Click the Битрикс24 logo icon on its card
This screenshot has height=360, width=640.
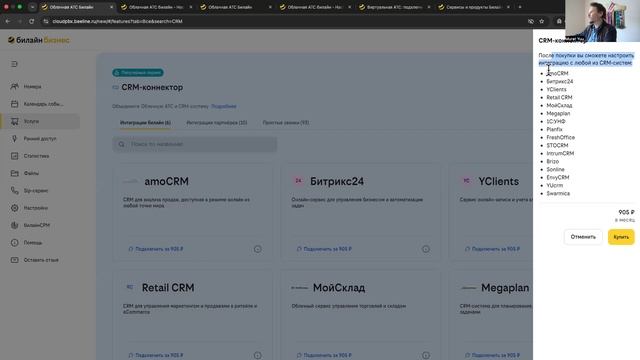tap(298, 181)
